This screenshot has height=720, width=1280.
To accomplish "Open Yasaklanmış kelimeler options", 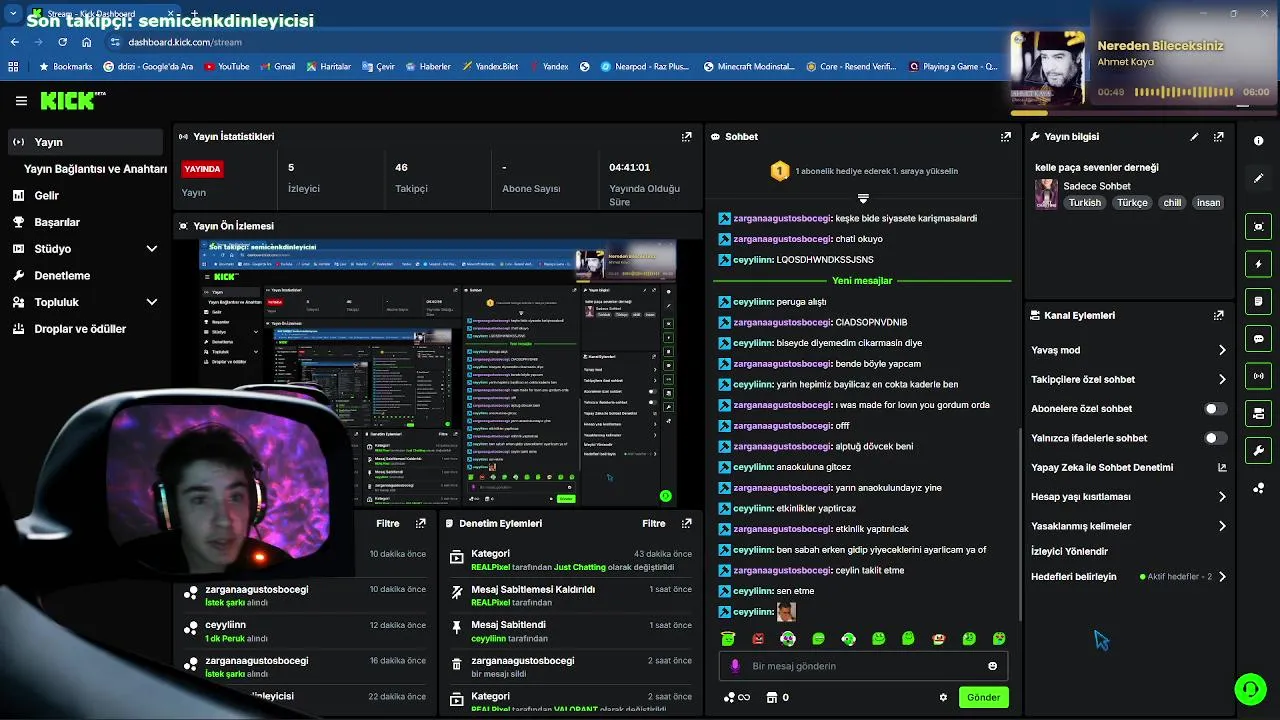I will tap(1128, 526).
